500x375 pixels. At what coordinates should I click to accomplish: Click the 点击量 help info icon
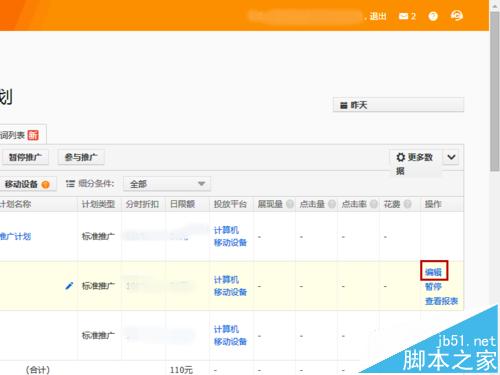coord(332,204)
